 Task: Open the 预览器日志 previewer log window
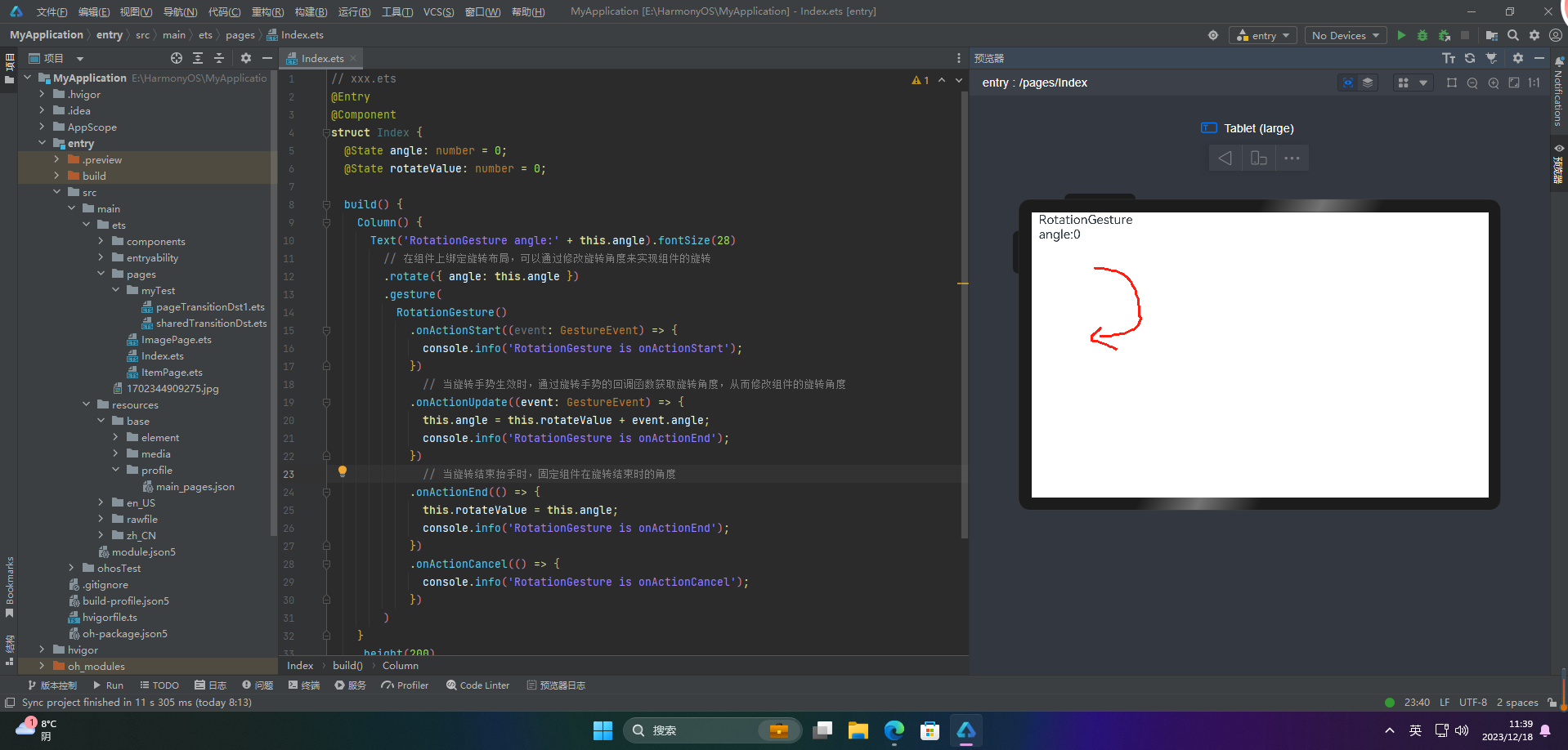point(556,685)
